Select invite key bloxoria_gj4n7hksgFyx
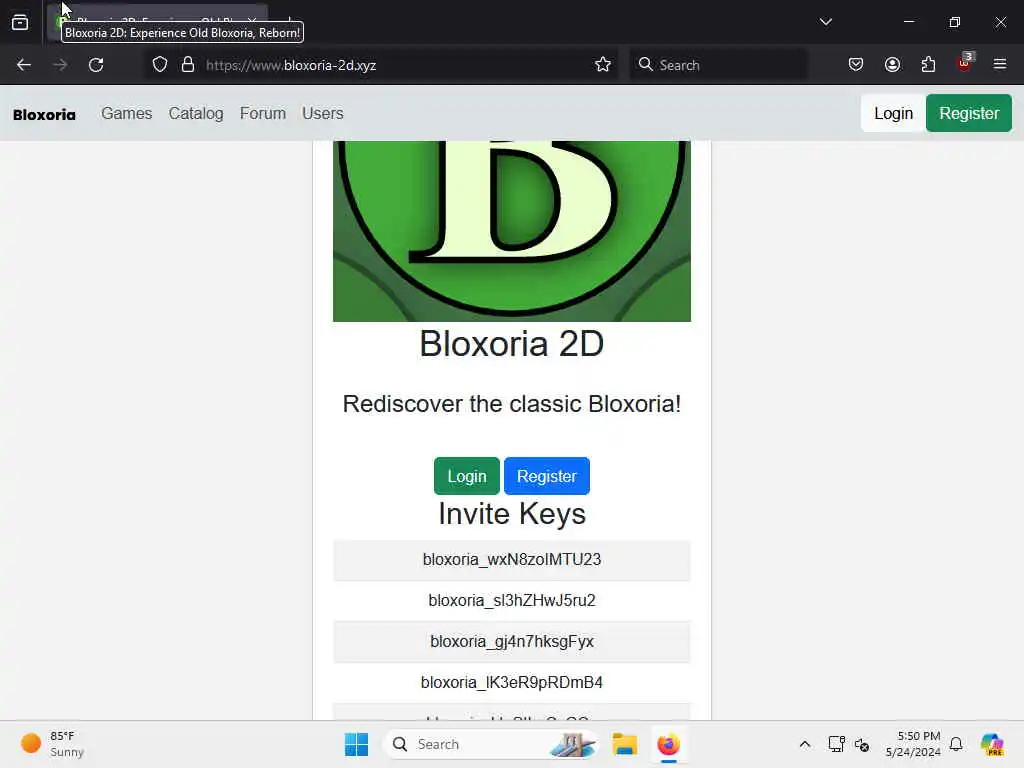Image resolution: width=1024 pixels, height=768 pixels. (x=512, y=641)
